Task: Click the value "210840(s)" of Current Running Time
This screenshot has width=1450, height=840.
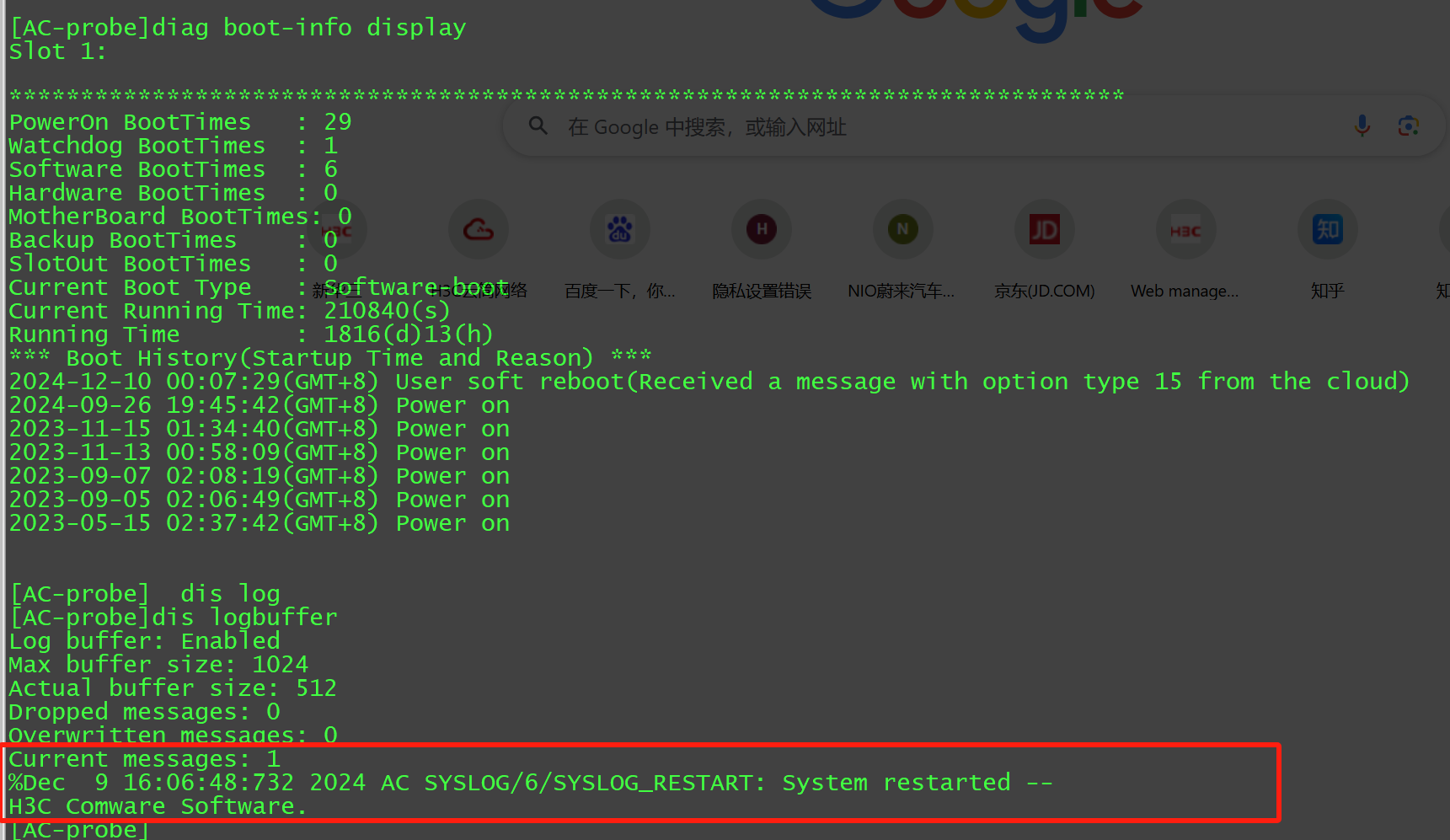Action: [388, 311]
